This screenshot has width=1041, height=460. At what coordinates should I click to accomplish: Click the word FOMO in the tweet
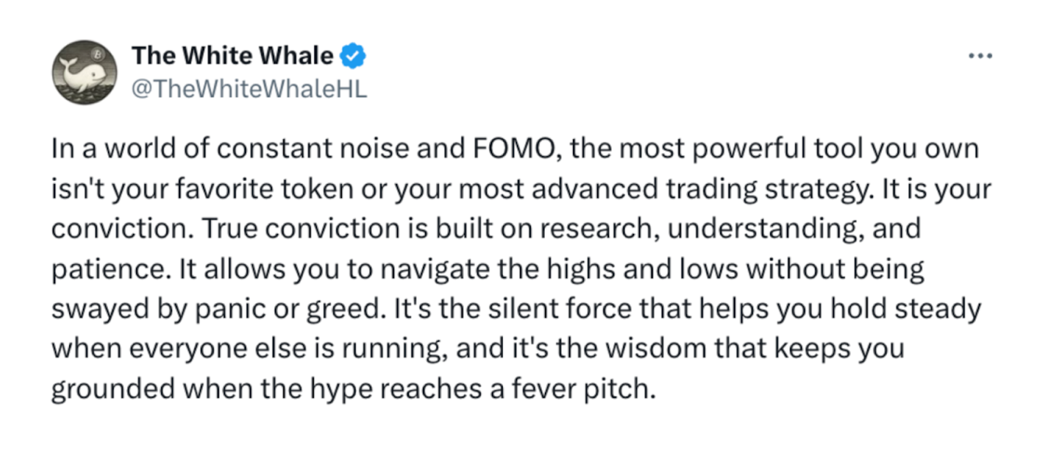511,149
